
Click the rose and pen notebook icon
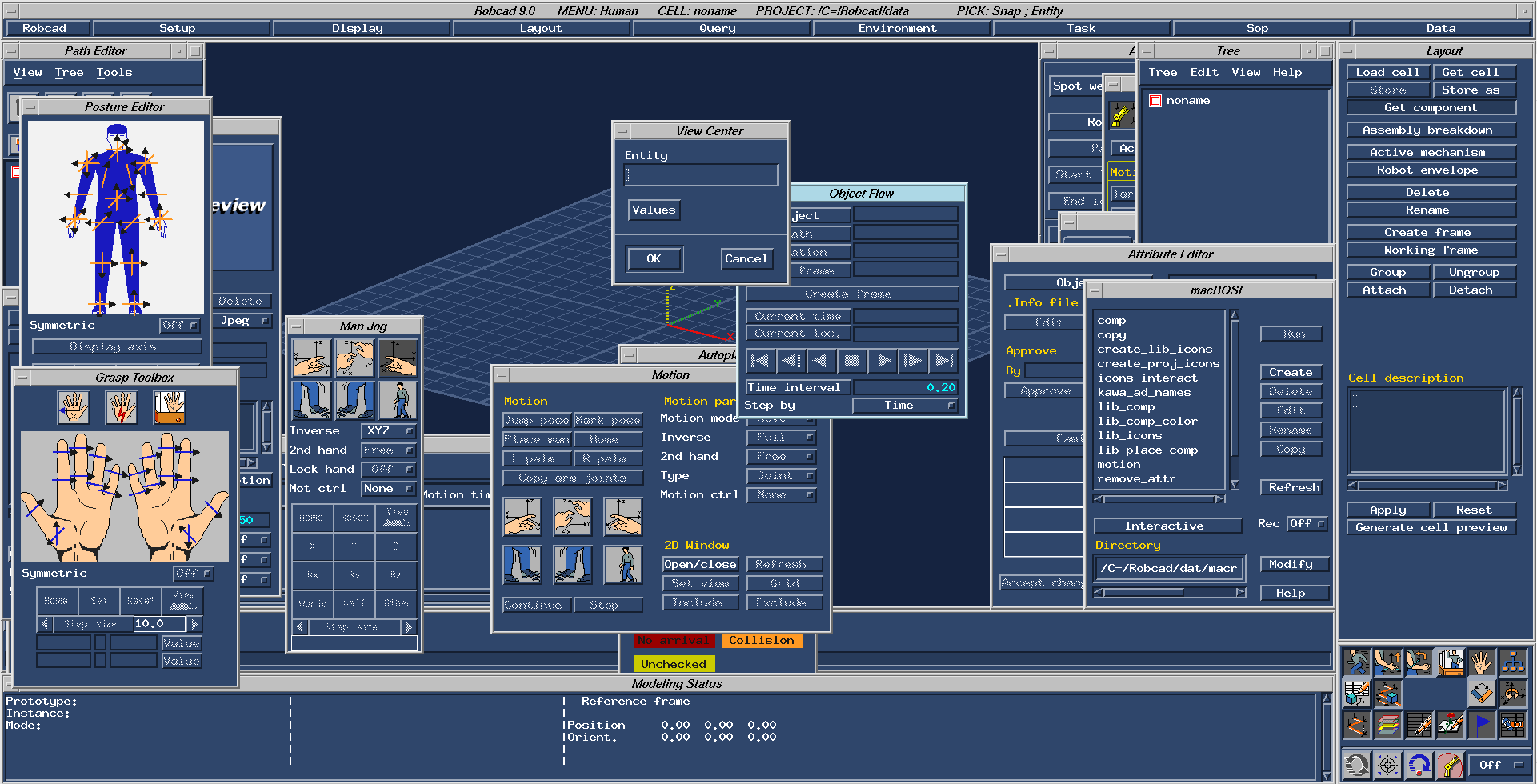1450,725
